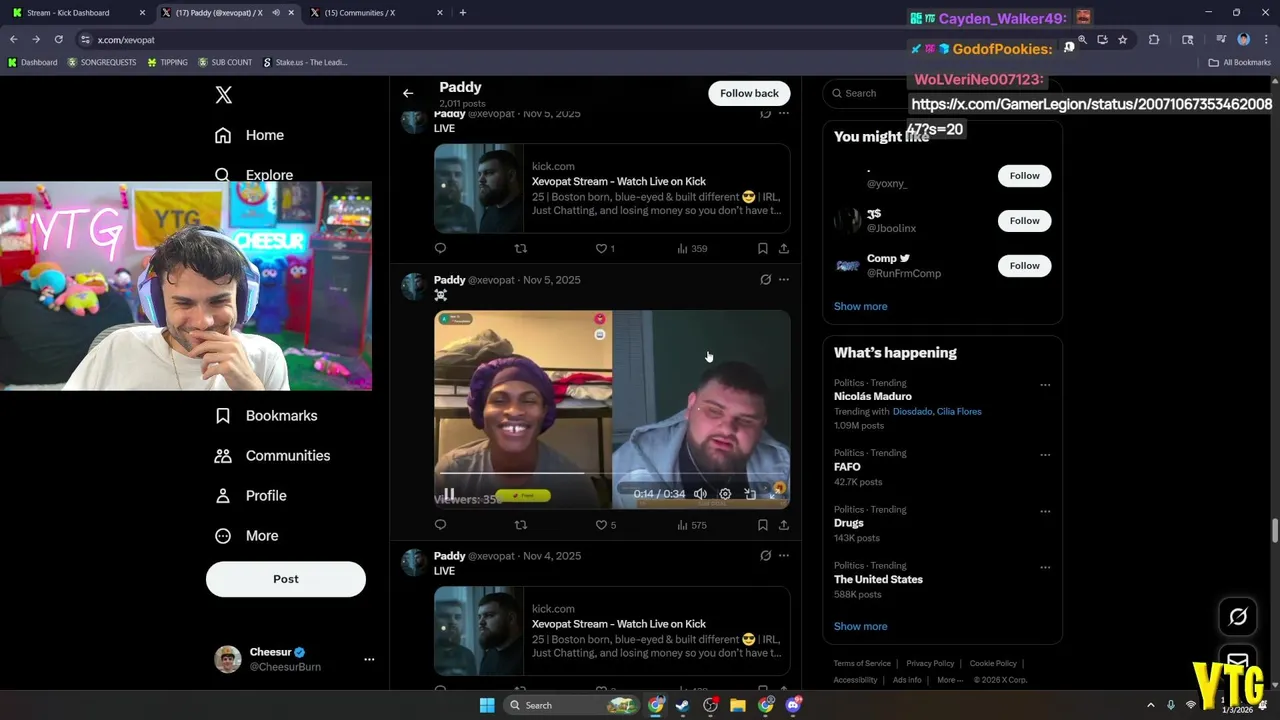Screen dimensions: 1280x720
Task: Follow the @RunFrmComp account
Action: coord(1024,266)
